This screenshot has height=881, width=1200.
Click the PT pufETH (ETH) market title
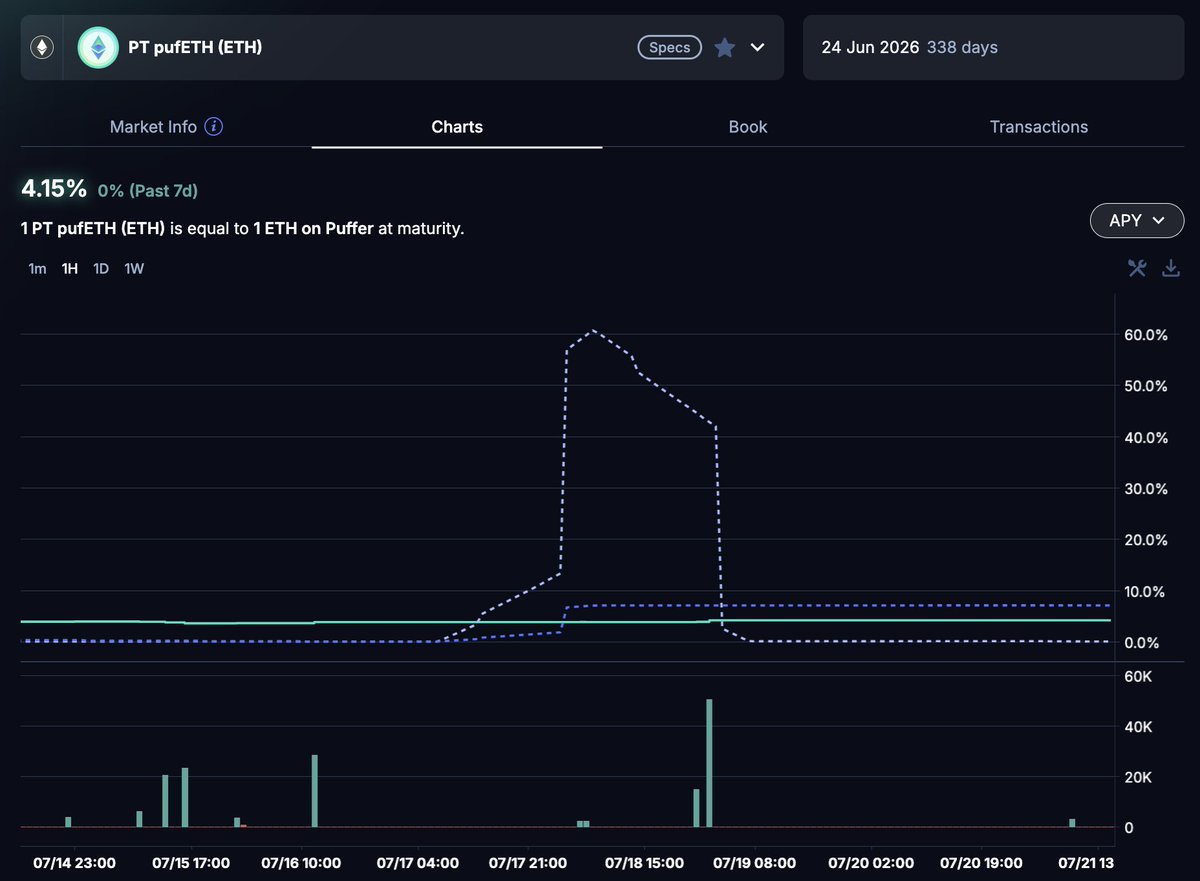click(x=195, y=46)
